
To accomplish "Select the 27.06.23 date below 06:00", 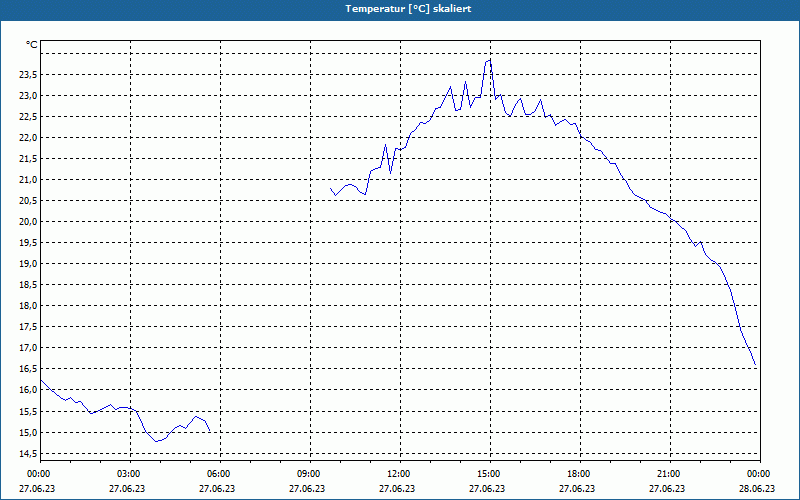I will coord(217,489).
